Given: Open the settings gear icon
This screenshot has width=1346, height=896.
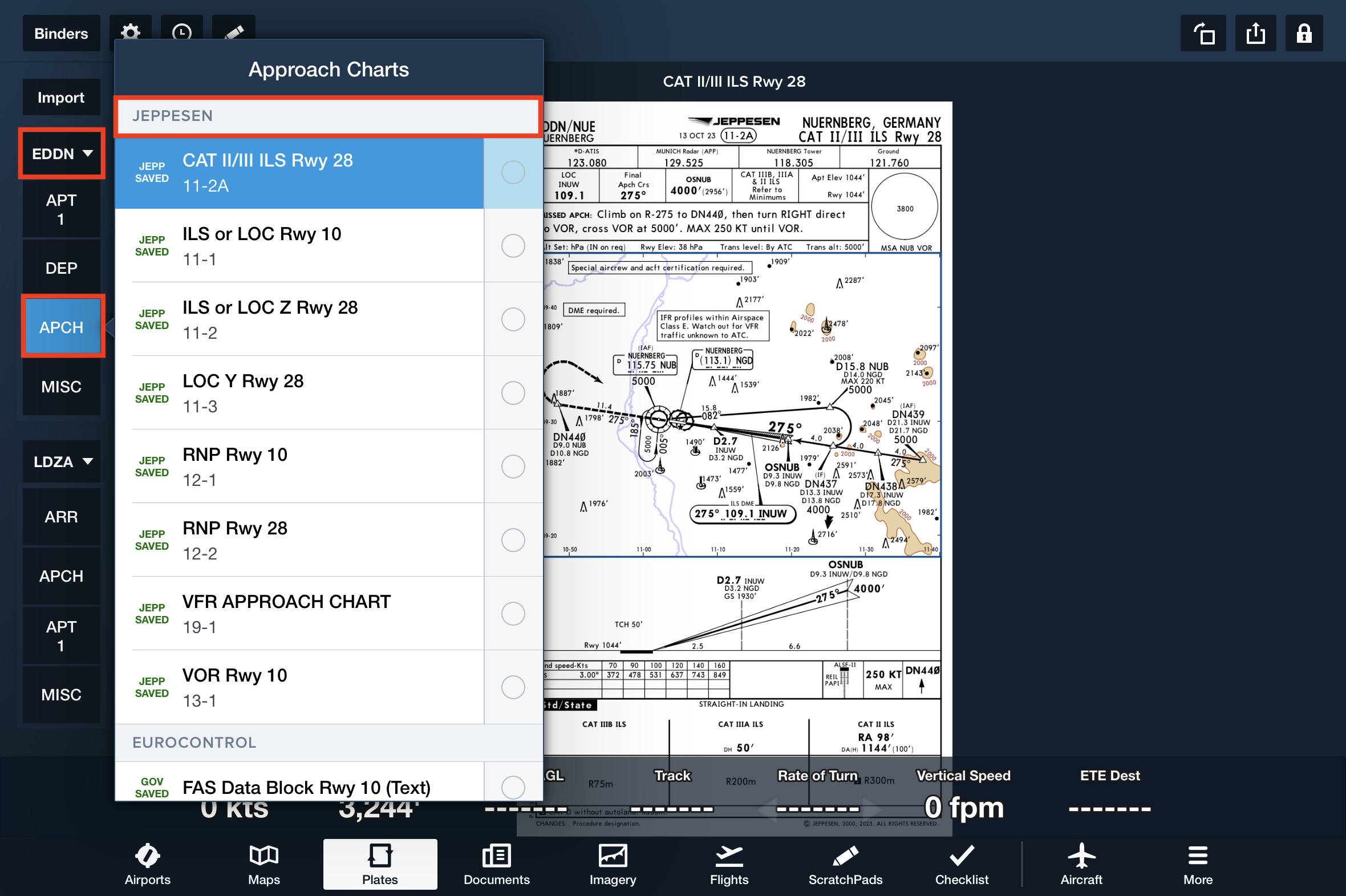Looking at the screenshot, I should point(131,31).
